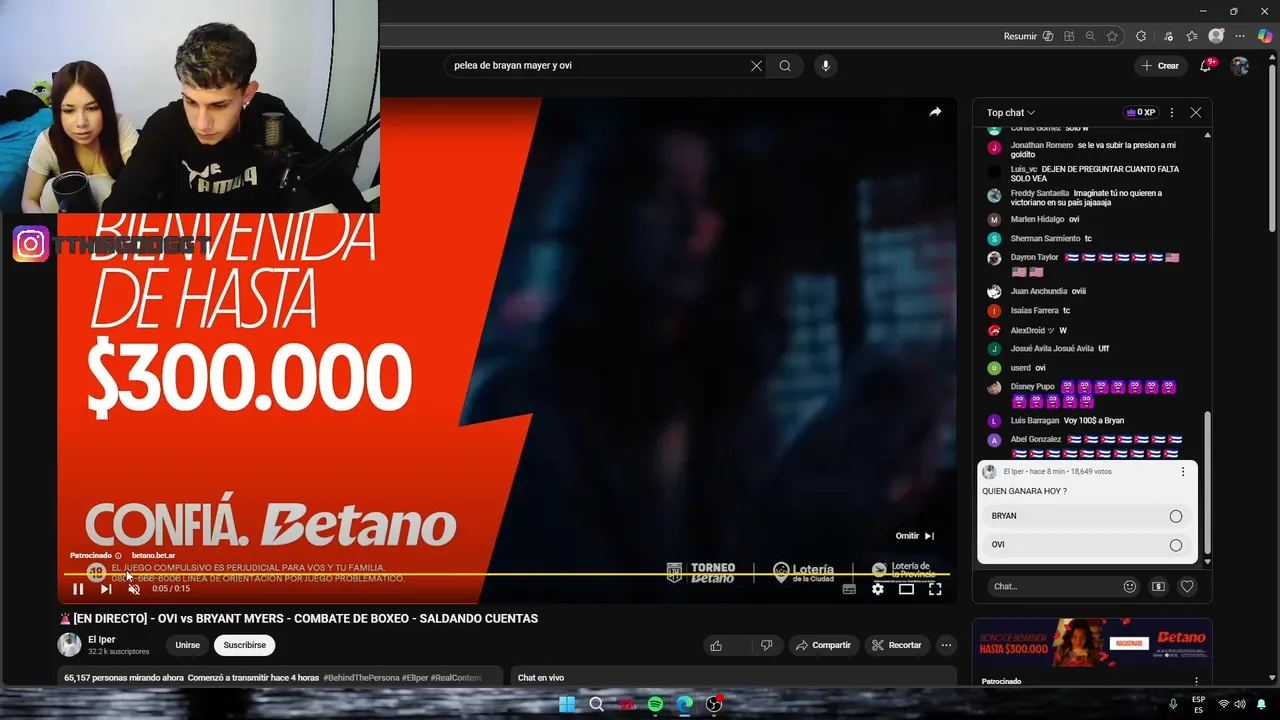Toggle subtitles button in player

point(849,589)
